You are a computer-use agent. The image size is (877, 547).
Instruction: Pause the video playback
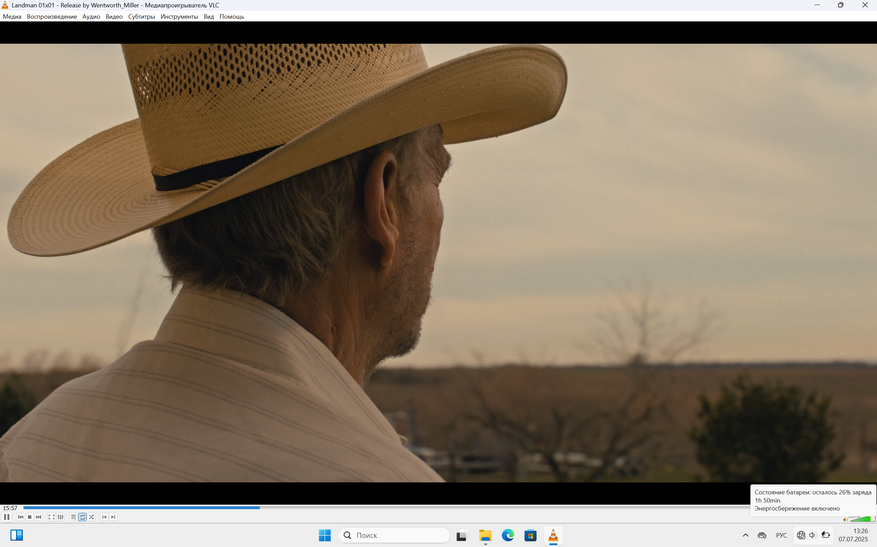7,517
